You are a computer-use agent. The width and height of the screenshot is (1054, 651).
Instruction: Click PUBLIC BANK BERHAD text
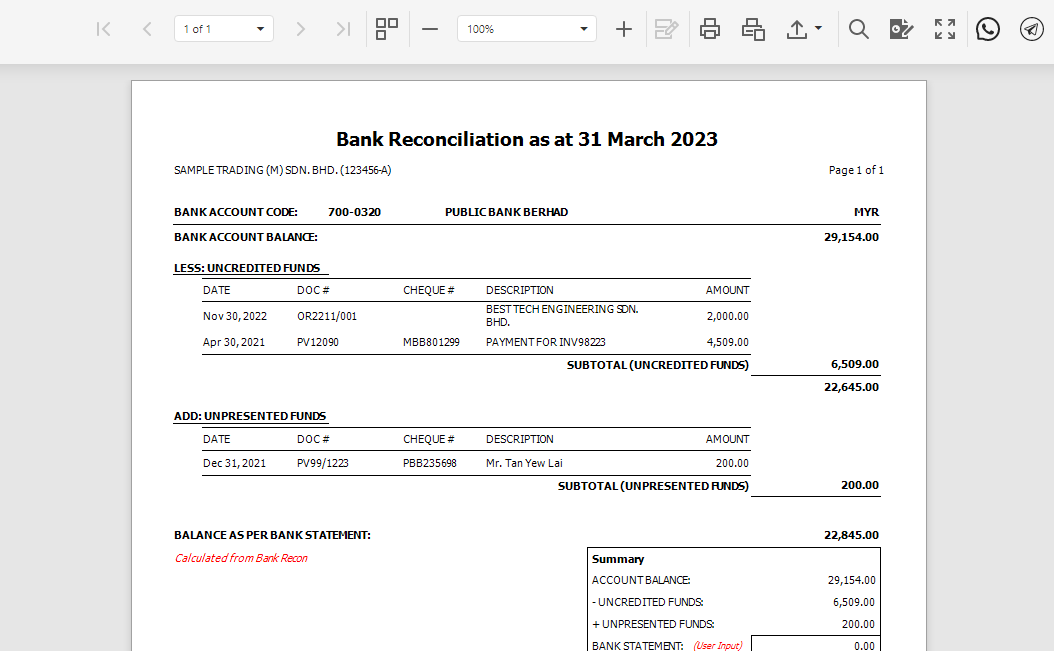[506, 212]
